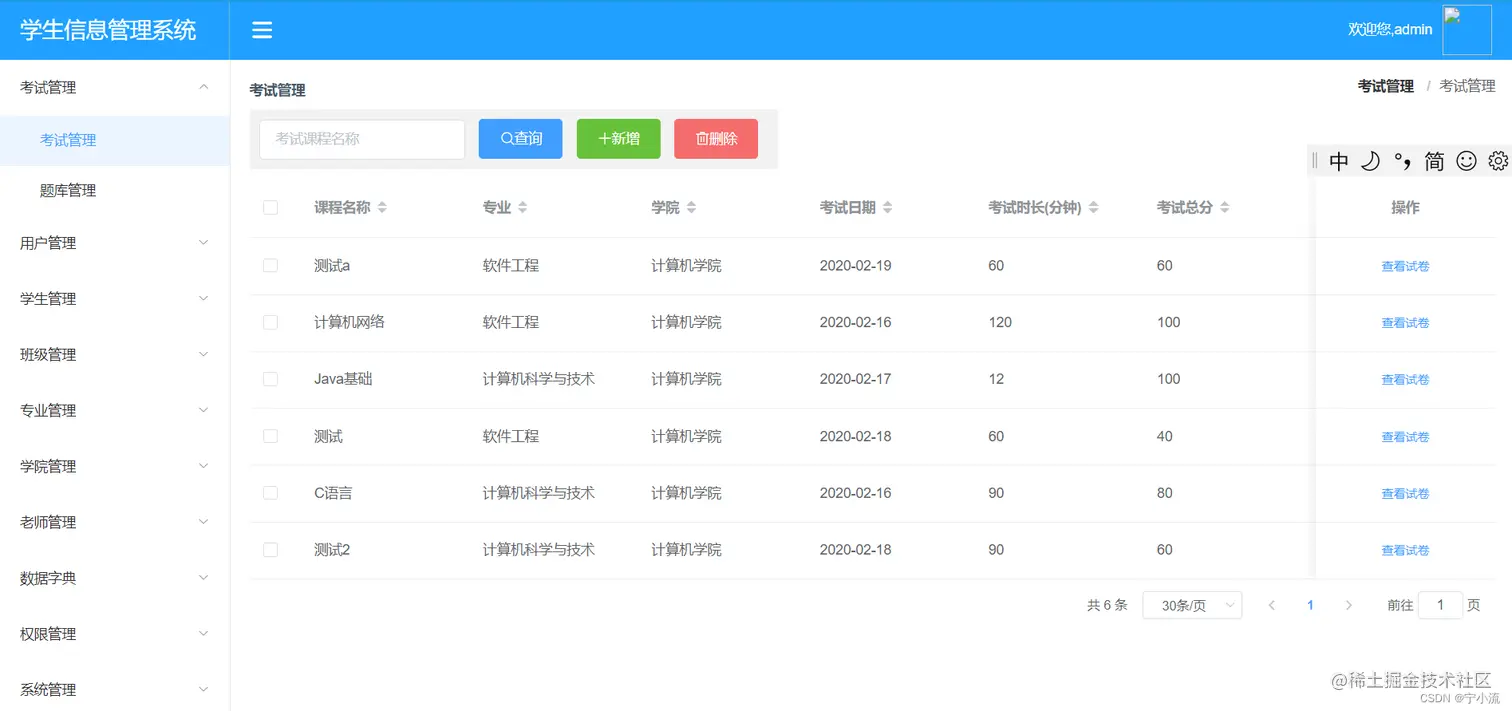Click the 学生信息管理系统 title

point(108,30)
